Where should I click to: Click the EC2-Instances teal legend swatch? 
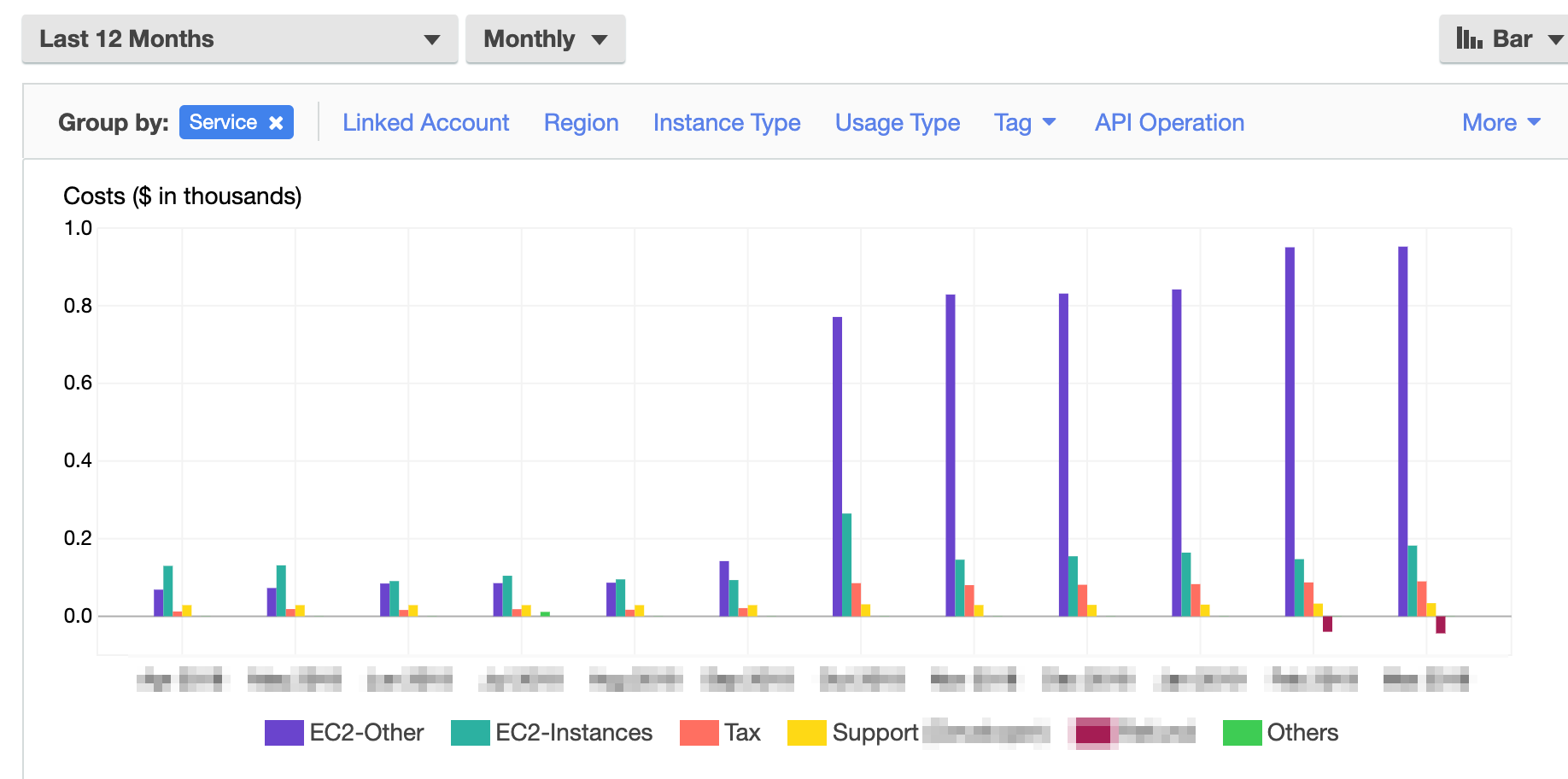[x=470, y=733]
